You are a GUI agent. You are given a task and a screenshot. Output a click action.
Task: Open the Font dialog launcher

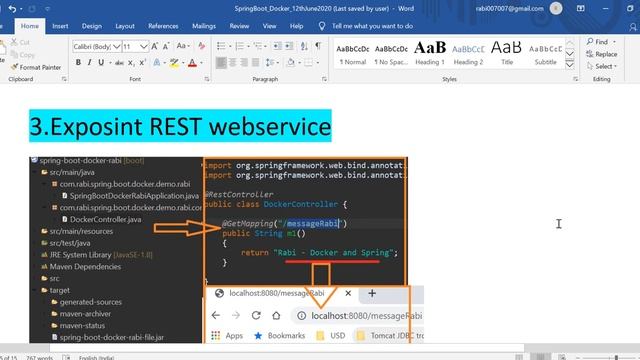tap(207, 79)
